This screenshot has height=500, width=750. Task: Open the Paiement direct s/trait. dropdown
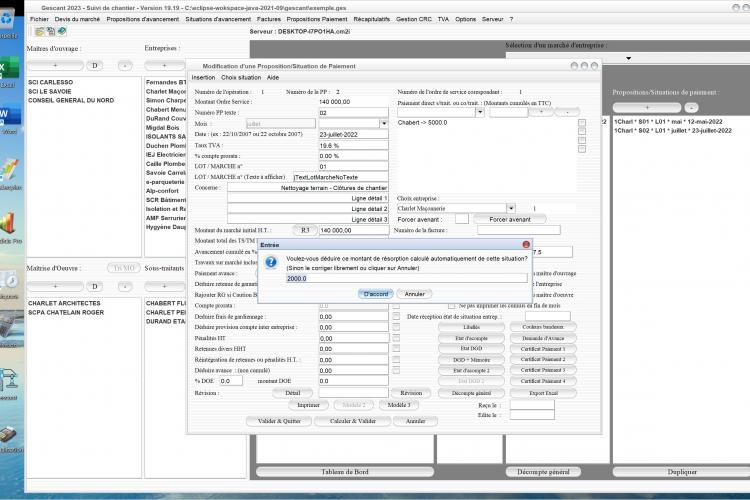click(x=480, y=112)
